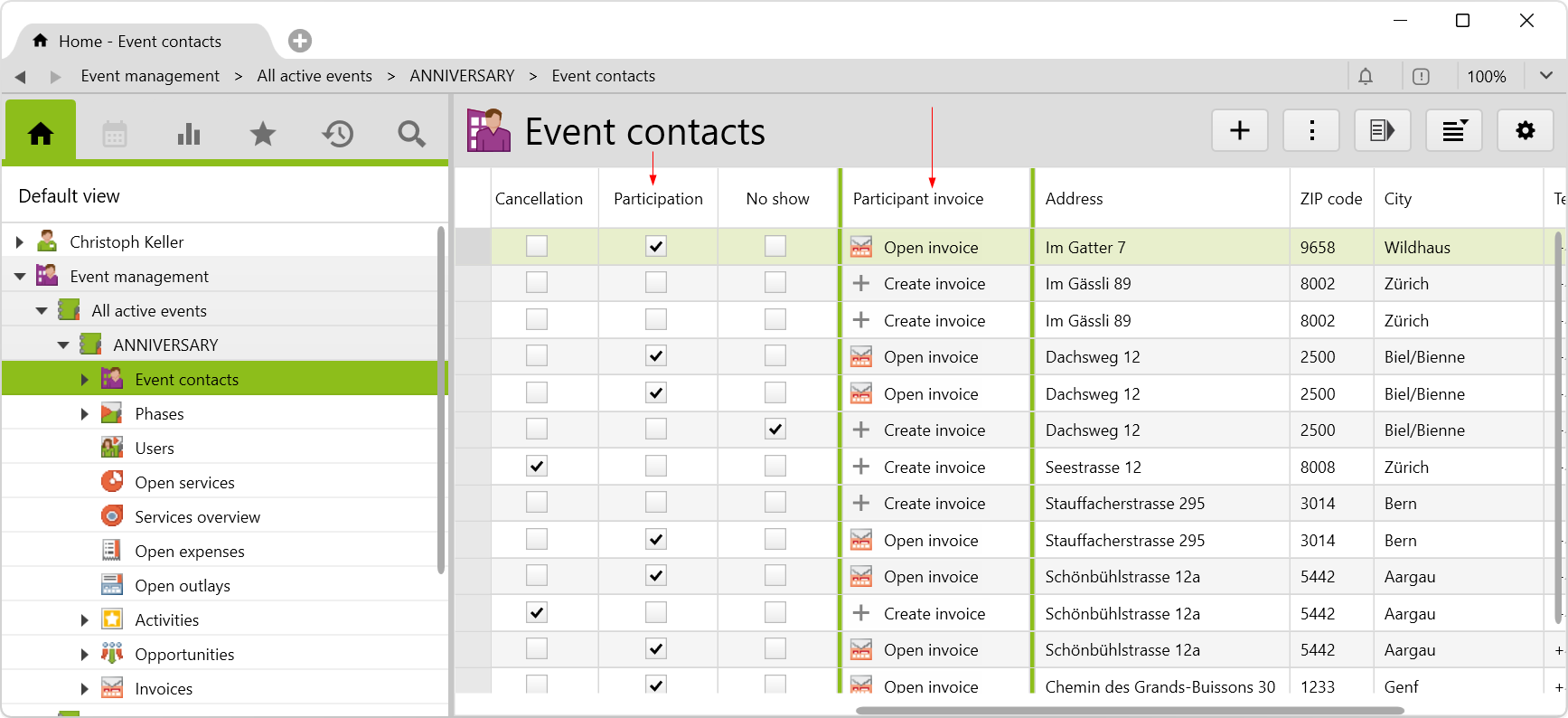Click the search magnifier icon
Screen dimensions: 1568x718
point(411,135)
